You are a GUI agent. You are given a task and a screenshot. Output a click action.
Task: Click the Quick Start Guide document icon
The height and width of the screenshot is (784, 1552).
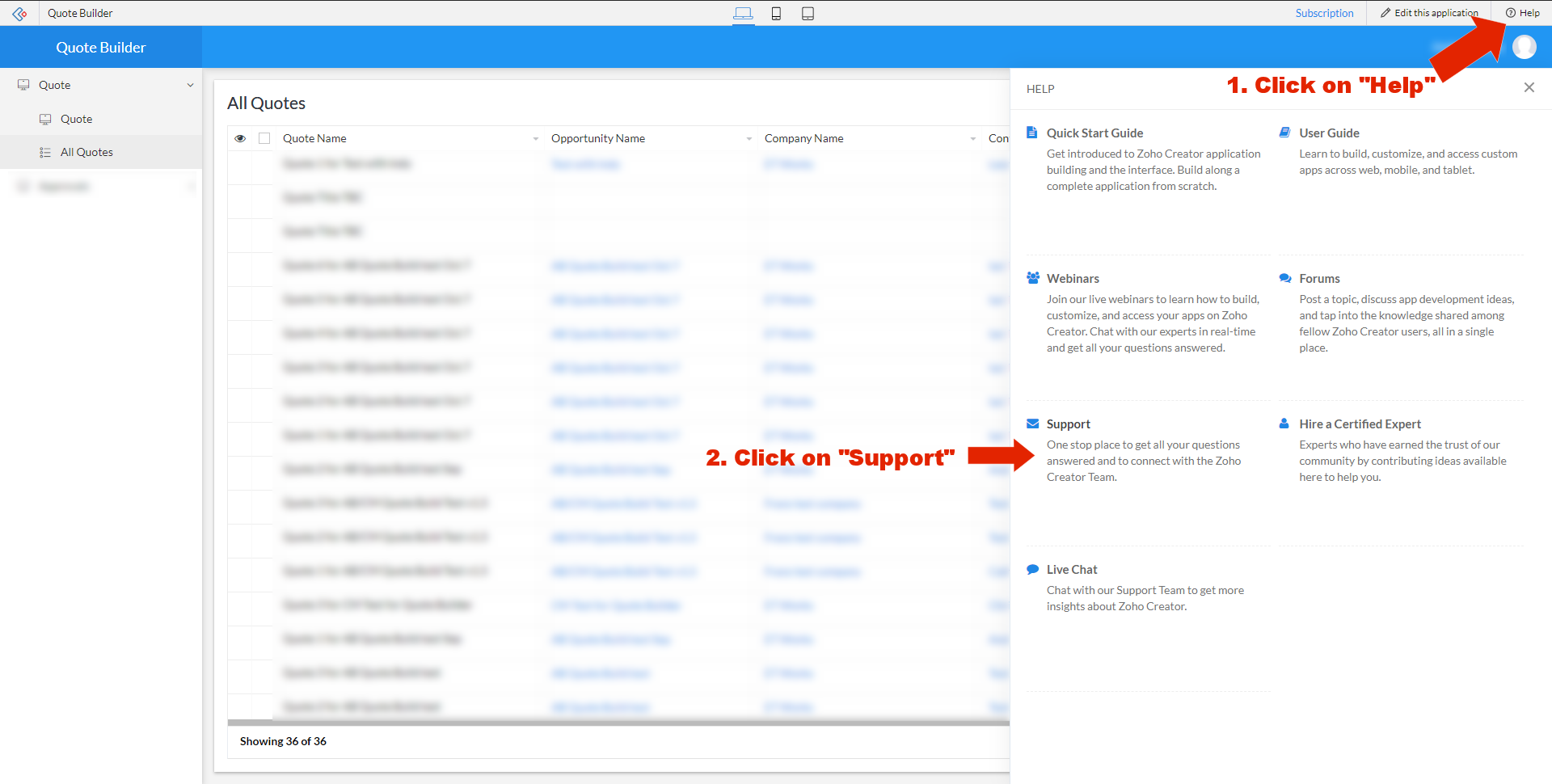(1032, 133)
